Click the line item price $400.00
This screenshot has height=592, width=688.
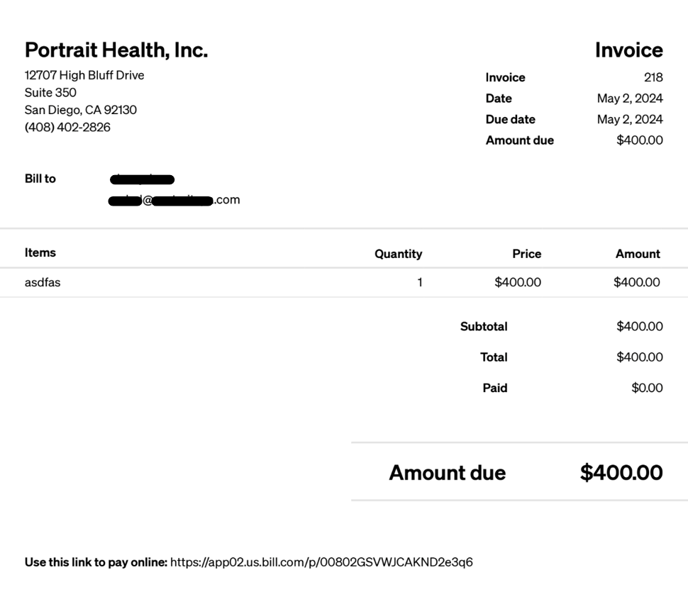(518, 282)
